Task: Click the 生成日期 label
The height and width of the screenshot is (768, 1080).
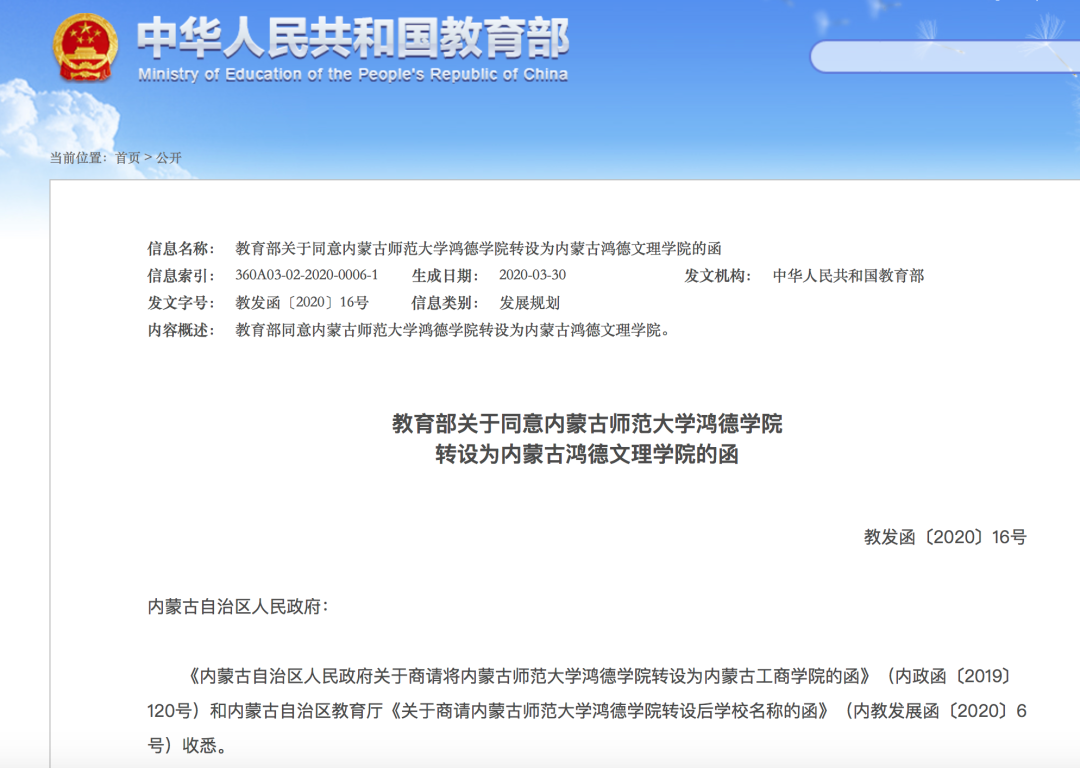Action: pyautogui.click(x=445, y=276)
